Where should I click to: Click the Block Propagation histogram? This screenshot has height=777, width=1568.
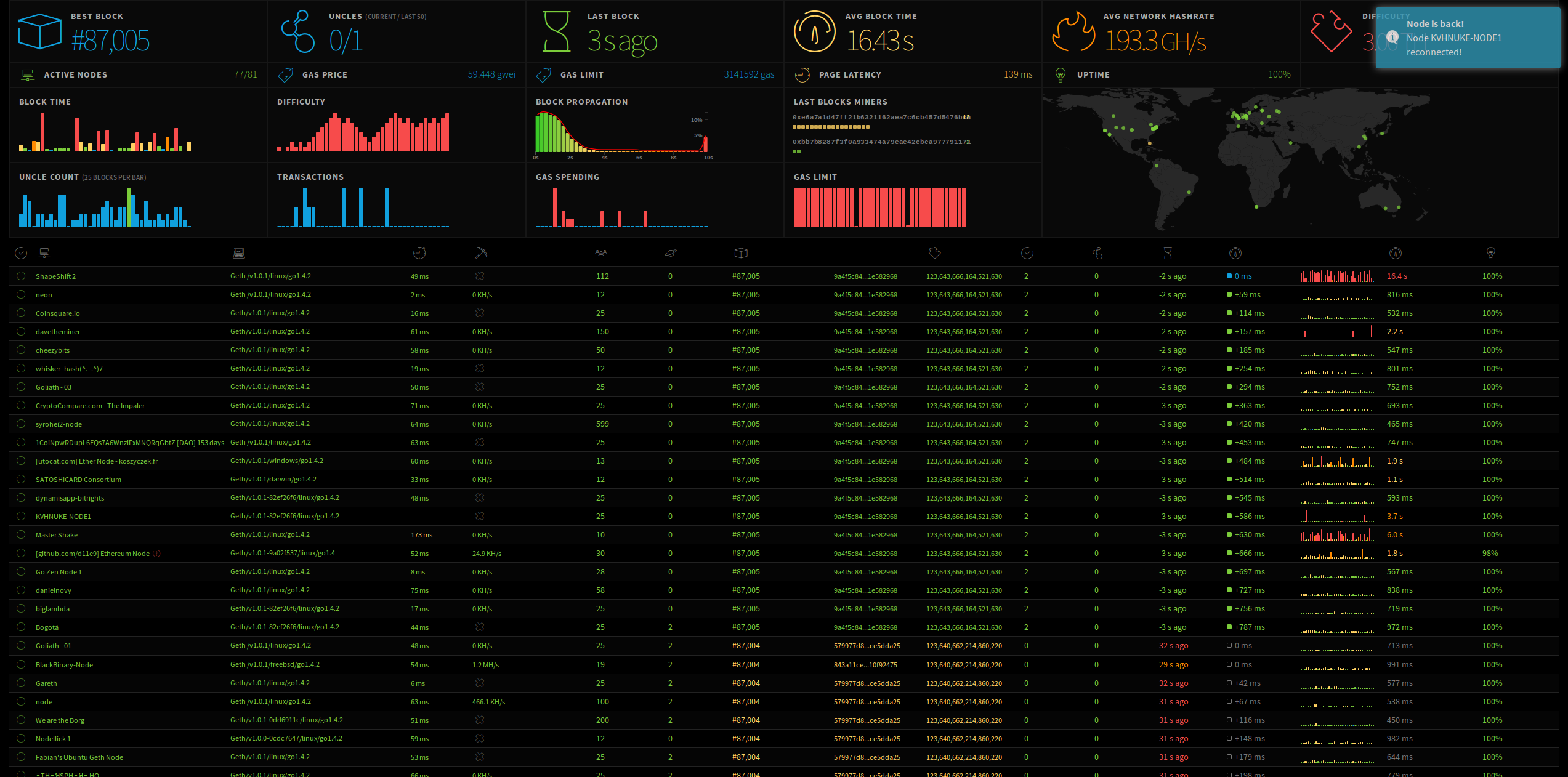coord(621,132)
